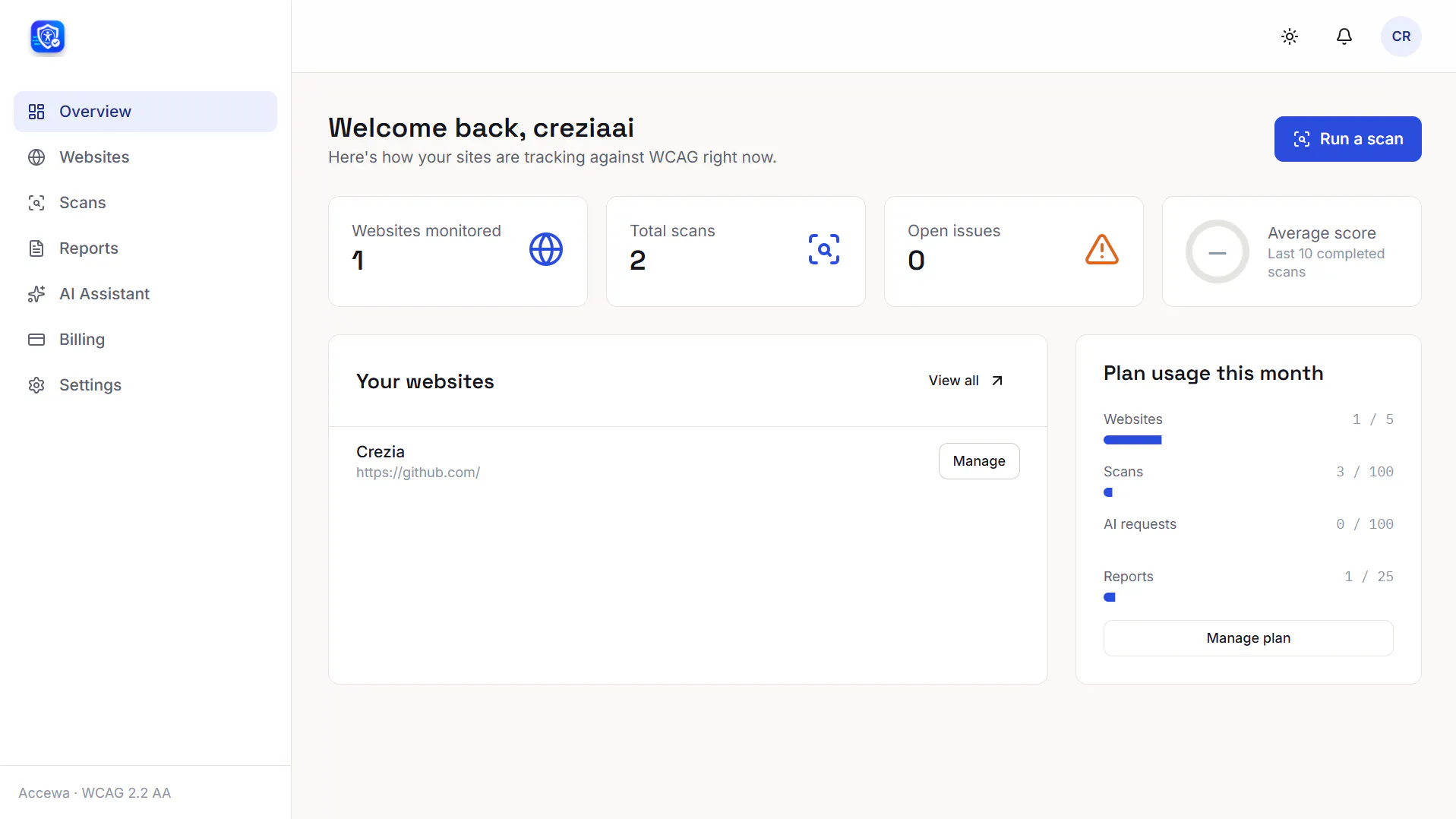Click 'Welcome back, creziaai' heading
Image resolution: width=1456 pixels, height=819 pixels.
coord(481,128)
